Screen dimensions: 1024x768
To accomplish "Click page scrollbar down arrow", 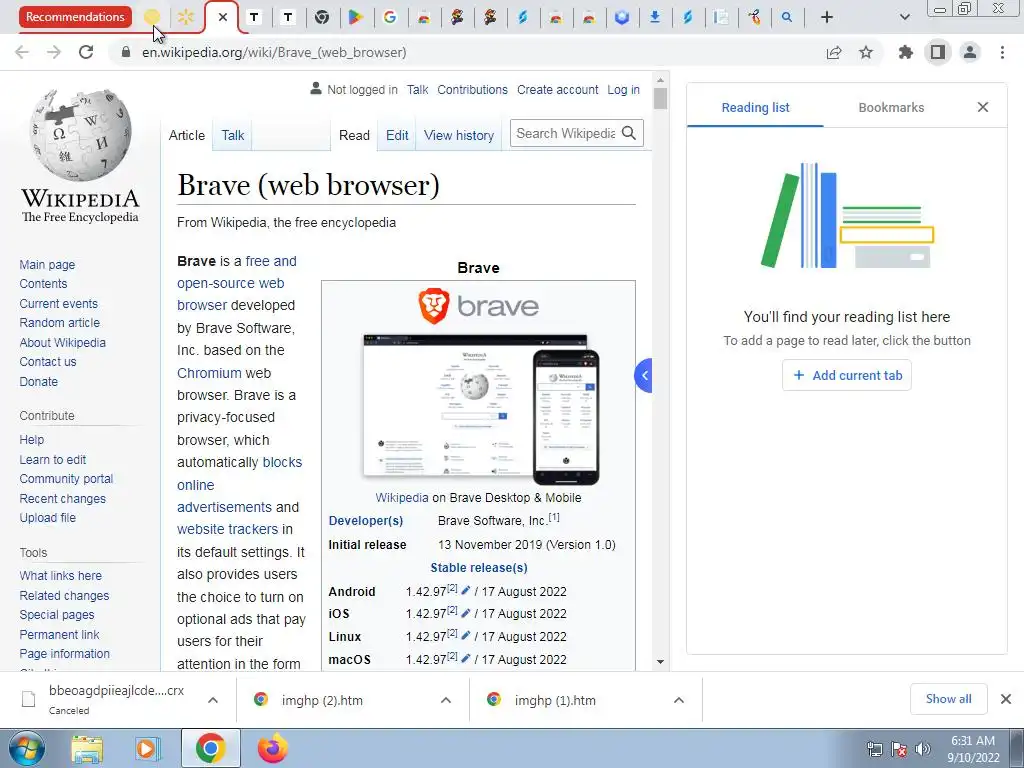I will coord(660,662).
